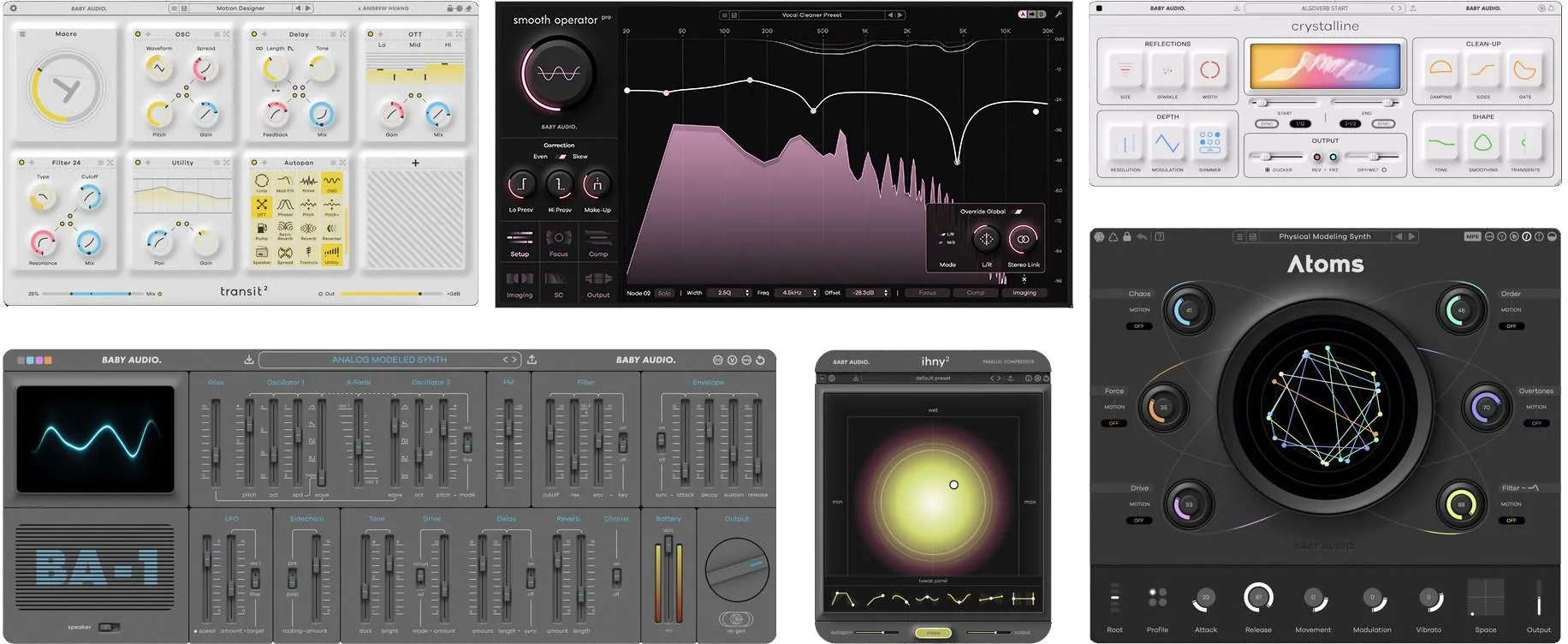Image resolution: width=1568 pixels, height=644 pixels.
Task: Open Macro hamburger menu in Transit
Action: click(22, 34)
